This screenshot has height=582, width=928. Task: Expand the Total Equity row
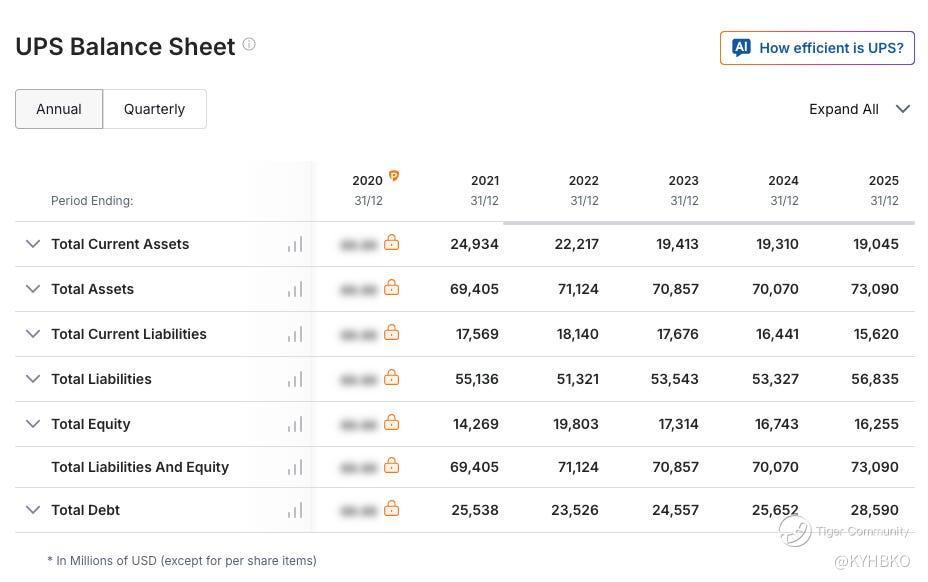tap(33, 424)
